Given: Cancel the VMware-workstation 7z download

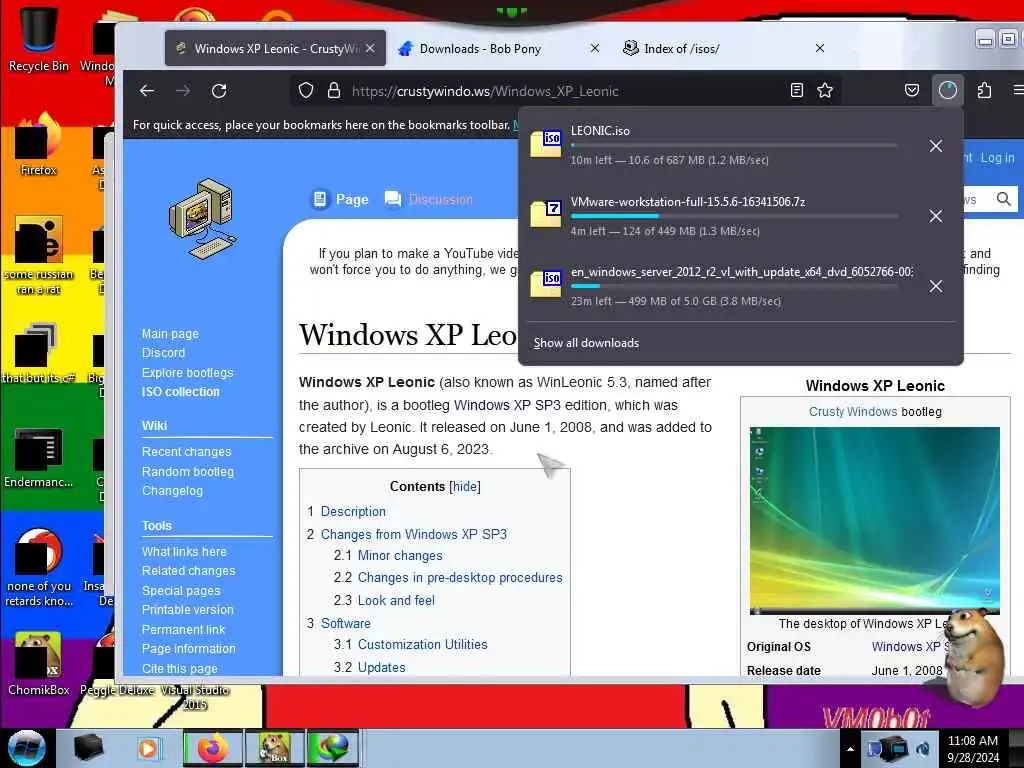Looking at the screenshot, I should [x=935, y=216].
